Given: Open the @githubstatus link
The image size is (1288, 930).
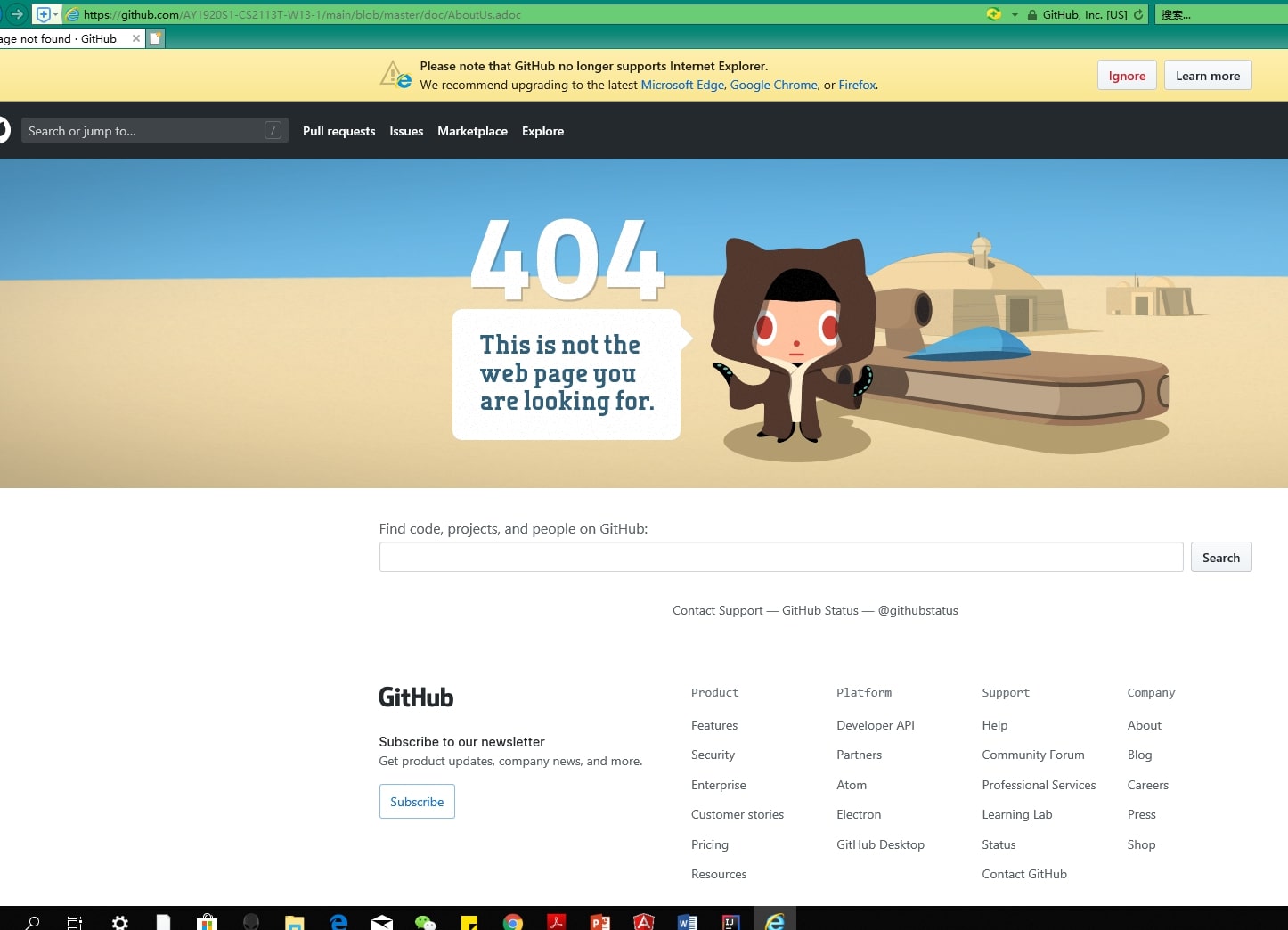Looking at the screenshot, I should coord(917,610).
